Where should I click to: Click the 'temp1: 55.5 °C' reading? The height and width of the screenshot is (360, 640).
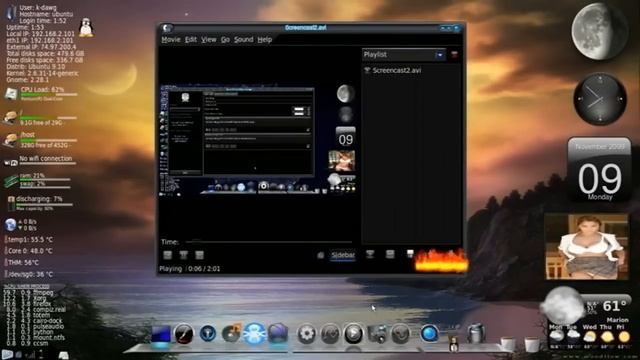31,239
